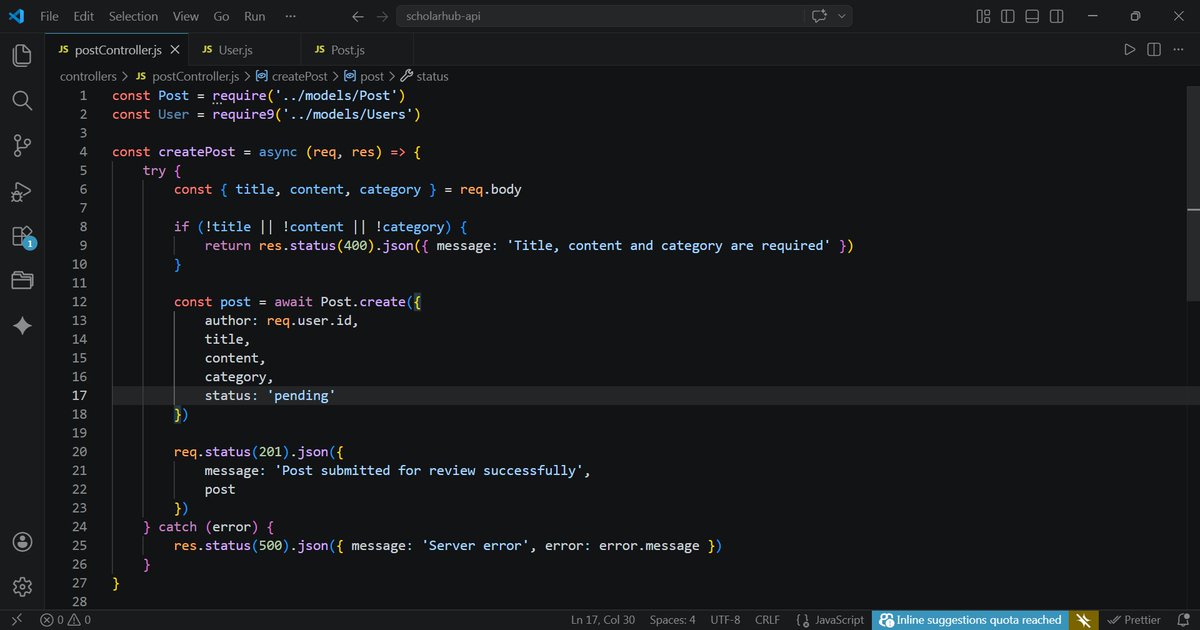Expand the status breadcrumb item
Image resolution: width=1200 pixels, height=630 pixels.
(424, 76)
